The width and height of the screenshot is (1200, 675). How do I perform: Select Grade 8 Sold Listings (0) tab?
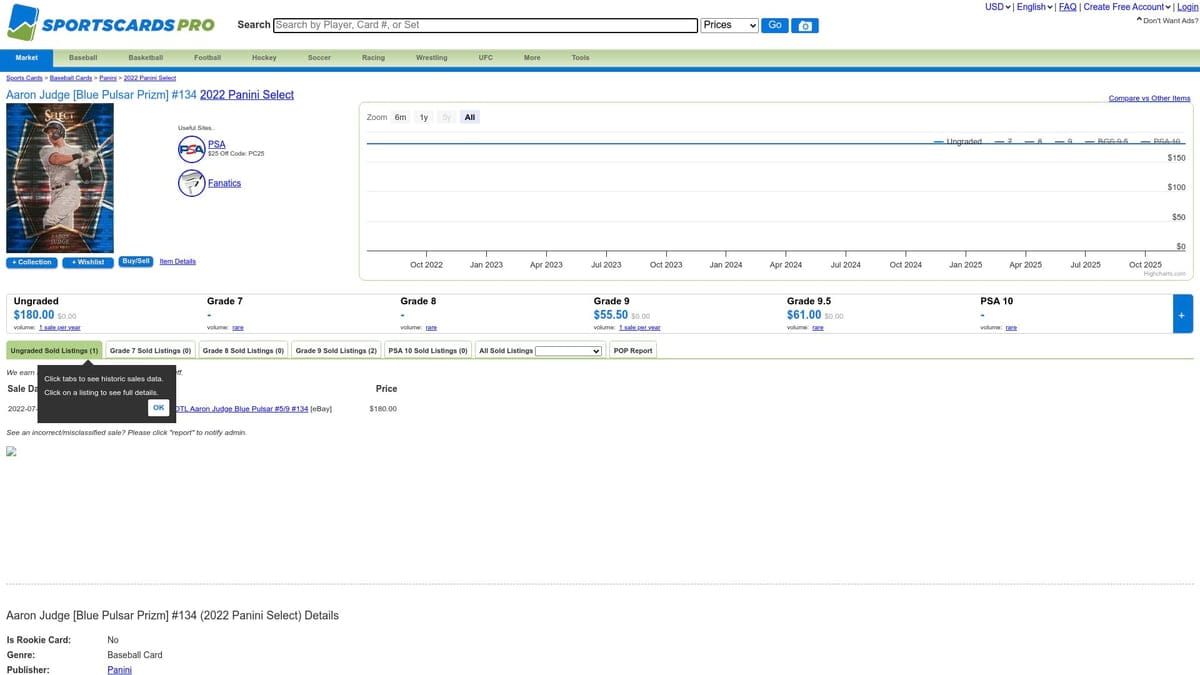[244, 351]
